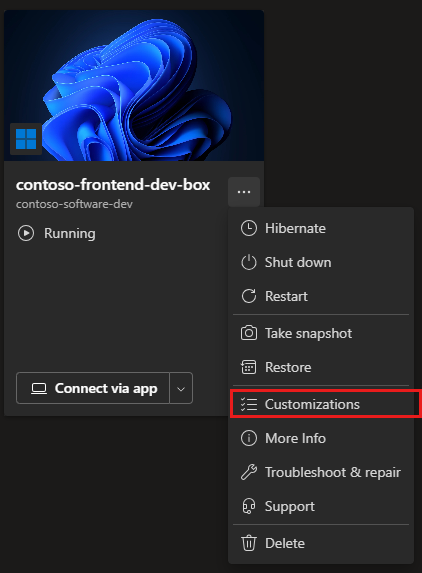Viewport: 422px width, 573px height.
Task: Click the Customizations checklist icon
Action: pos(248,404)
